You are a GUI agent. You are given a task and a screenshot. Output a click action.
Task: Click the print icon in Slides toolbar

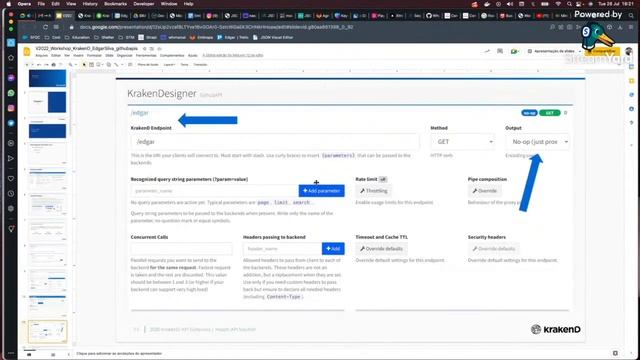coord(53,64)
